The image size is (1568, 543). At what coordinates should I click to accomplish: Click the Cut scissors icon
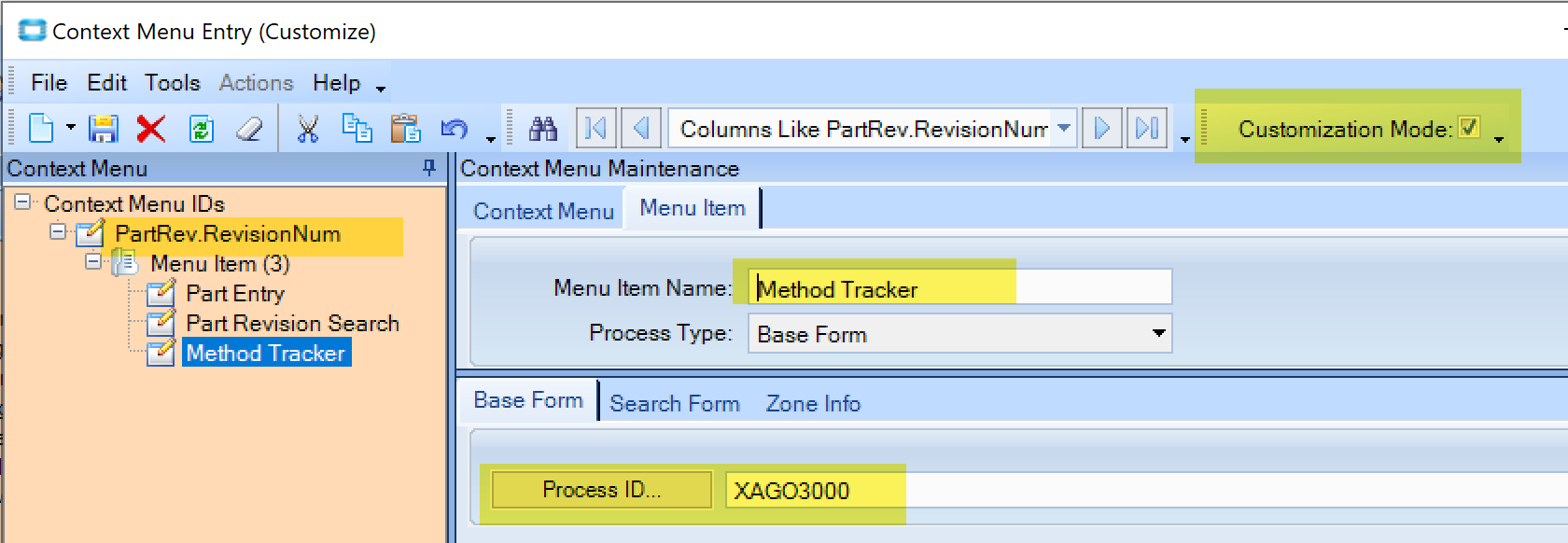click(307, 129)
